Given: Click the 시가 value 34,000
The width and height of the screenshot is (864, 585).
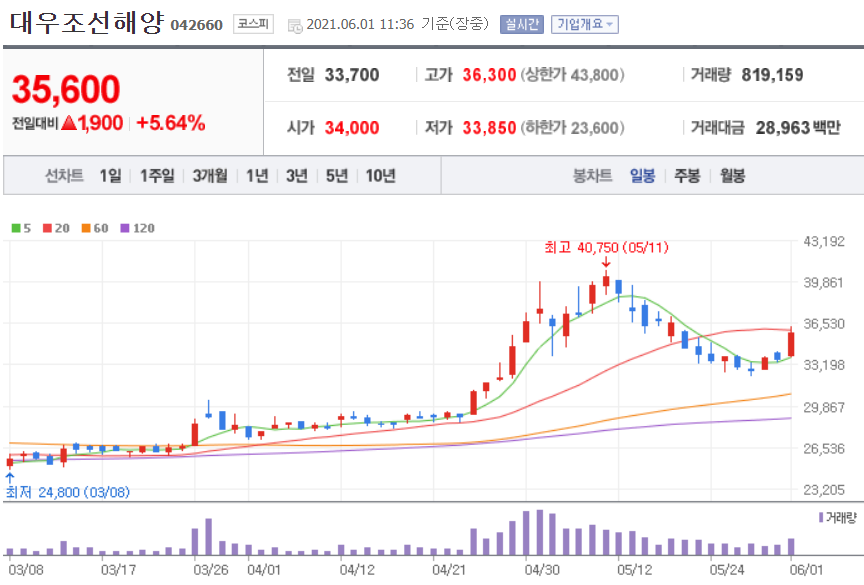Looking at the screenshot, I should click(352, 128).
